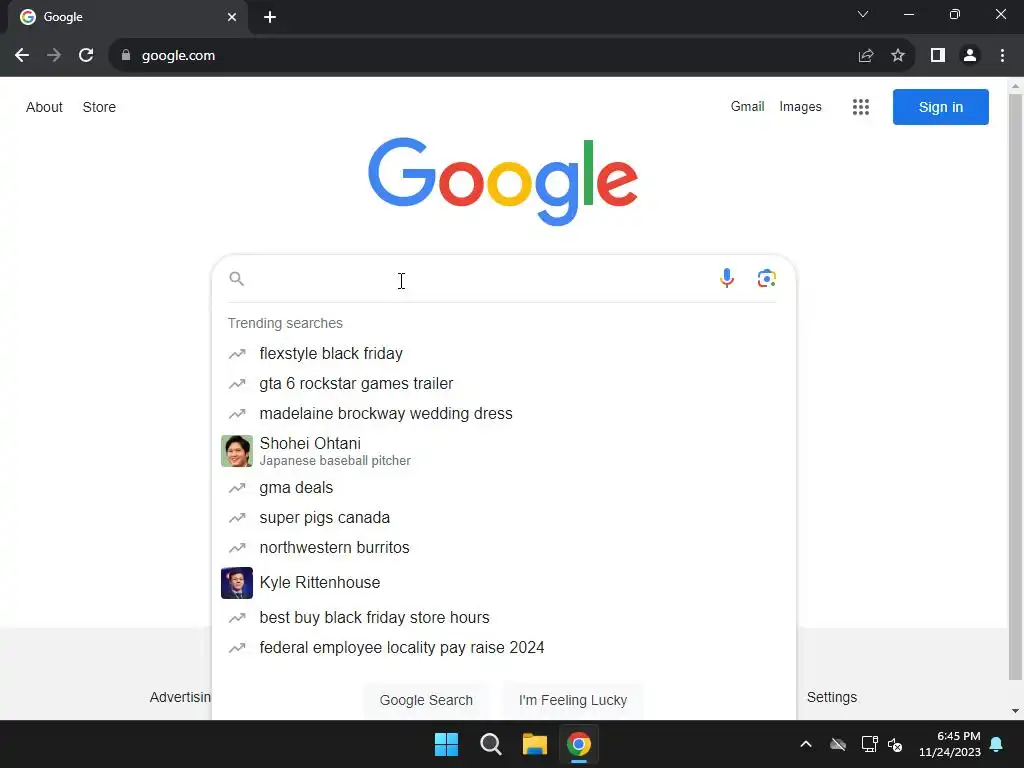The width and height of the screenshot is (1024, 768).
Task: Click the Google logo
Action: click(x=503, y=181)
